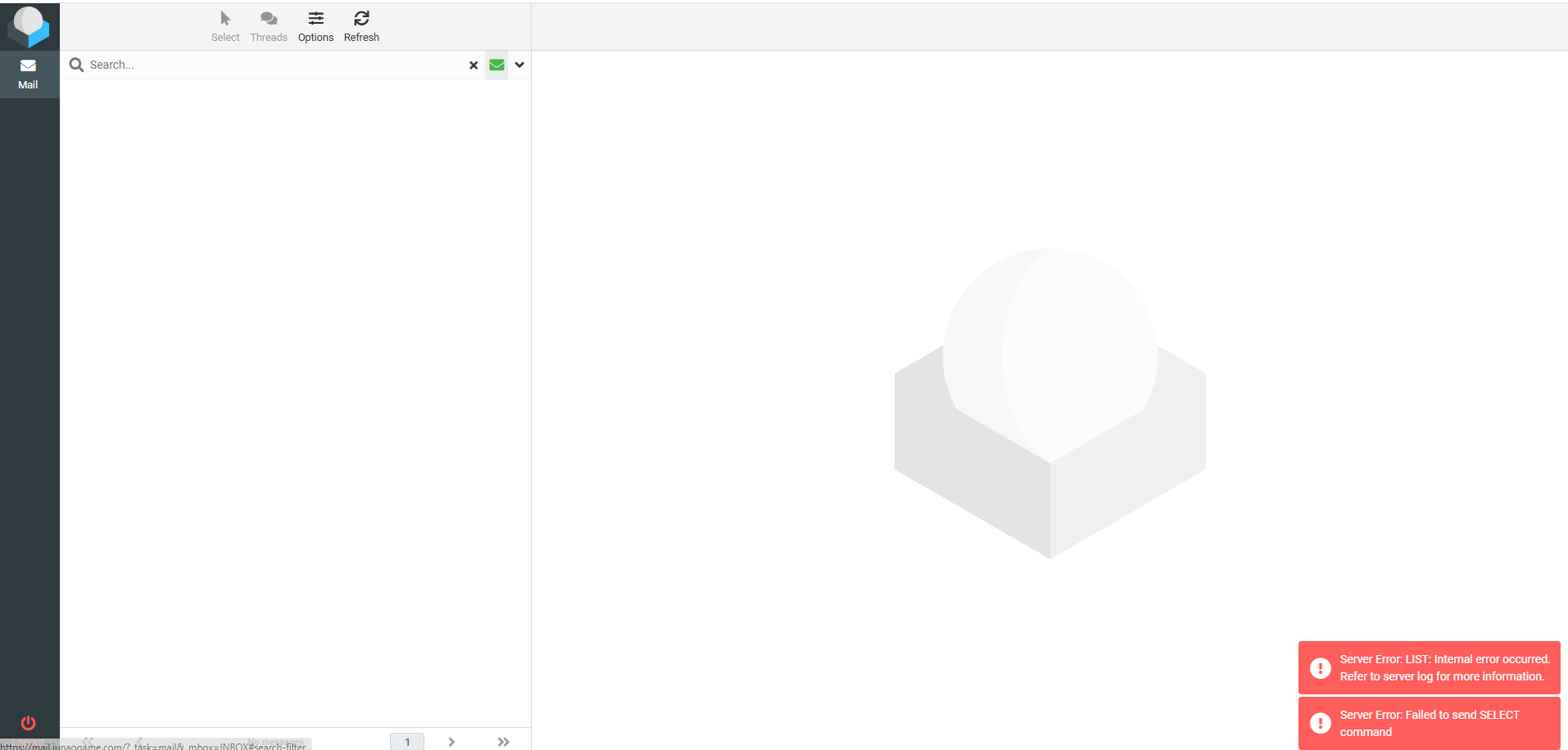1568x750 pixels.
Task: Log out using the red power icon
Action: pos(28,723)
